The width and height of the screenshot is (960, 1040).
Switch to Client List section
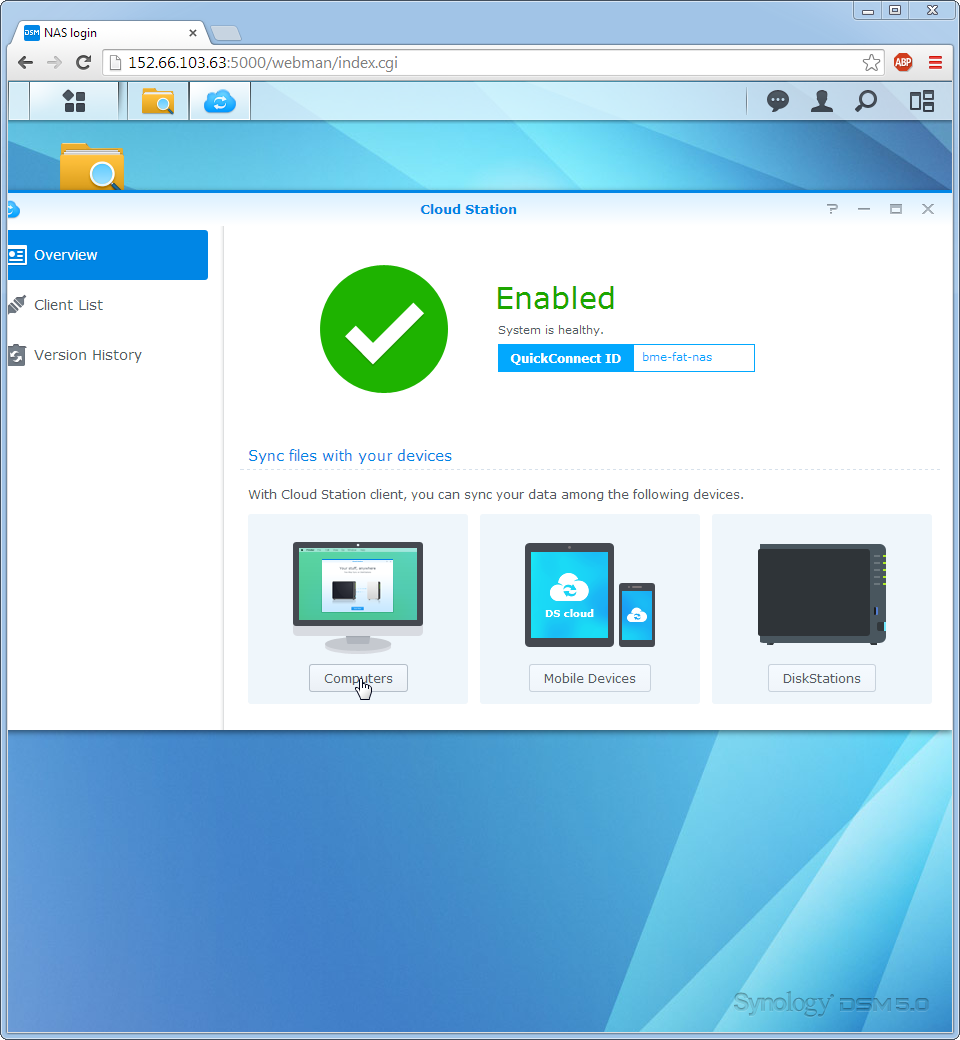[68, 305]
